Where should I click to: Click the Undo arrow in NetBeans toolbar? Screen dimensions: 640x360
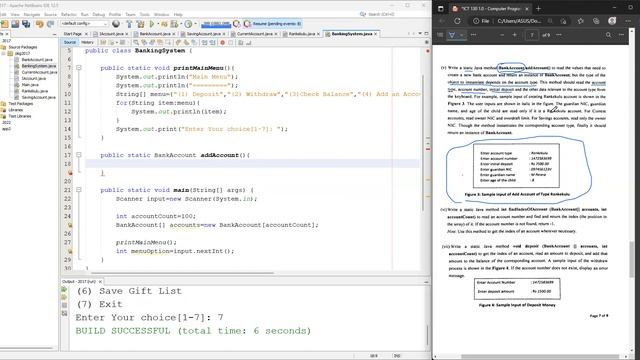[x=40, y=24]
